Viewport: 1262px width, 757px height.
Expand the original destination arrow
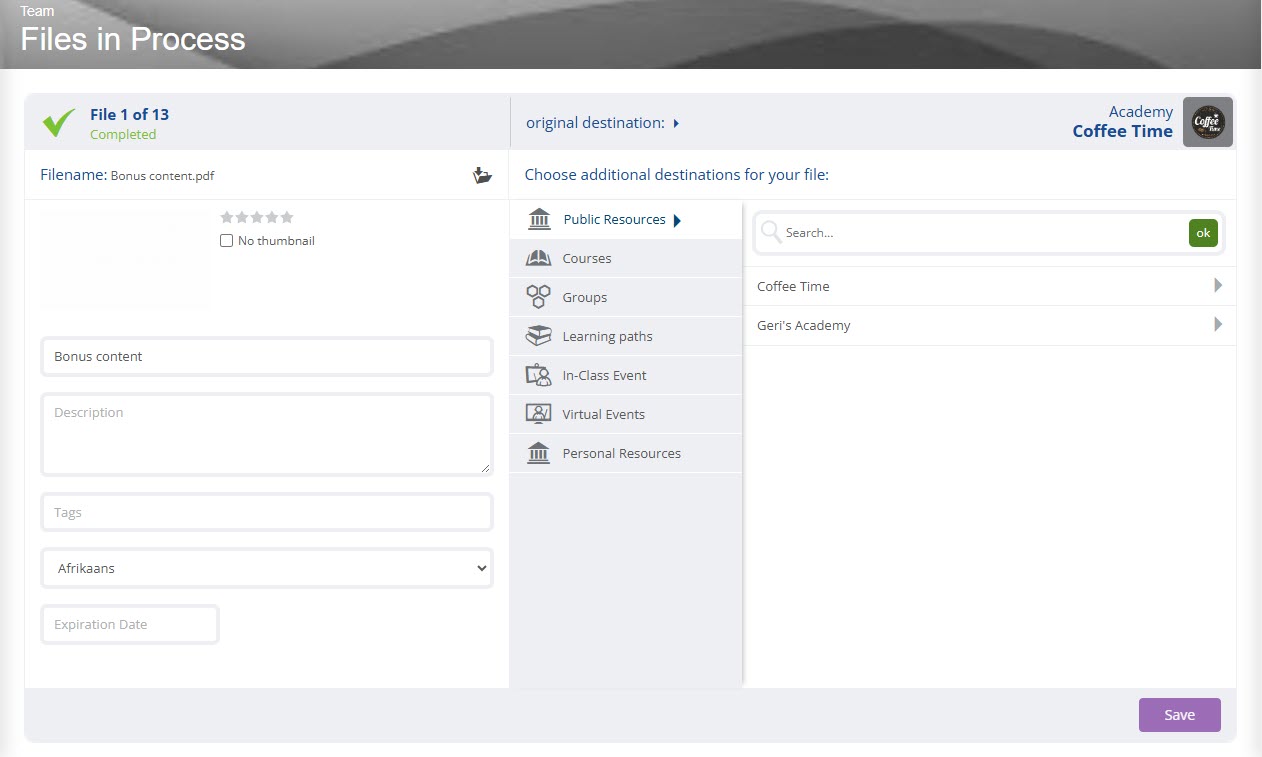676,124
